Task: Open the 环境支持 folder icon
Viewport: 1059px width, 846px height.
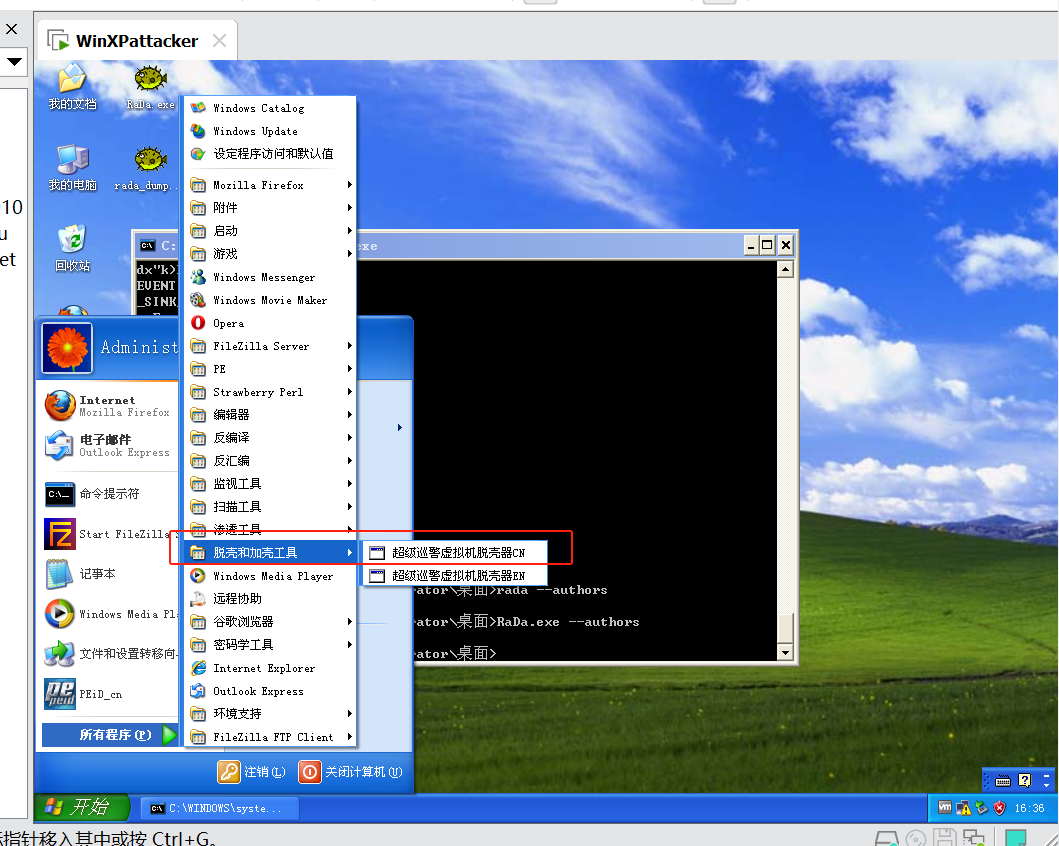Action: point(198,714)
